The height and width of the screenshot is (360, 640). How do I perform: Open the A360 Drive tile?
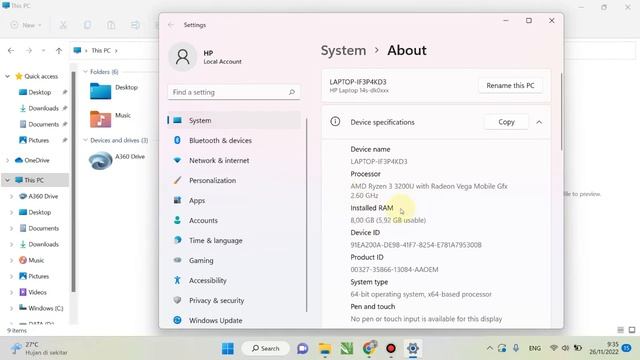coord(117,160)
